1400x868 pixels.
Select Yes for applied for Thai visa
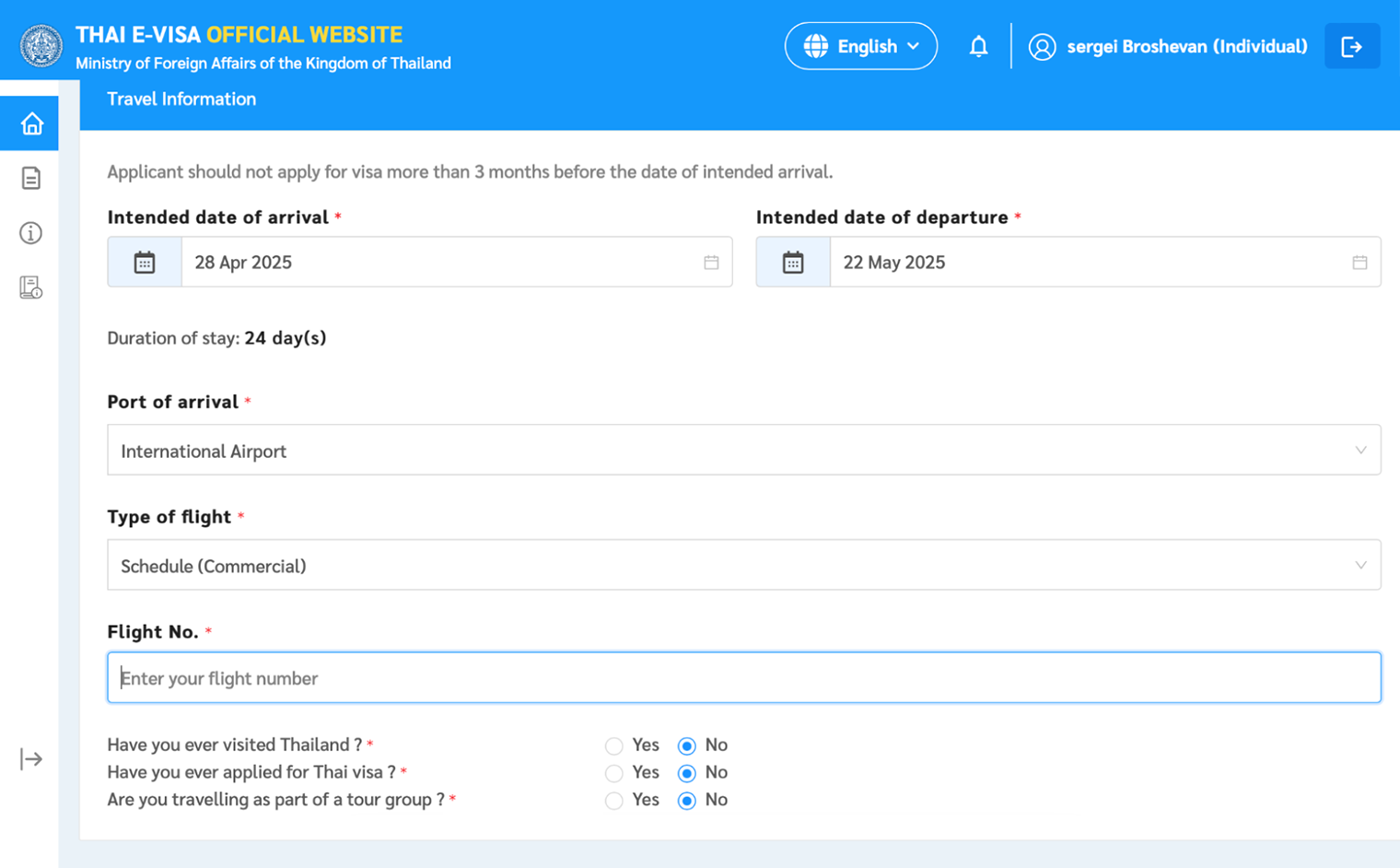pos(614,773)
